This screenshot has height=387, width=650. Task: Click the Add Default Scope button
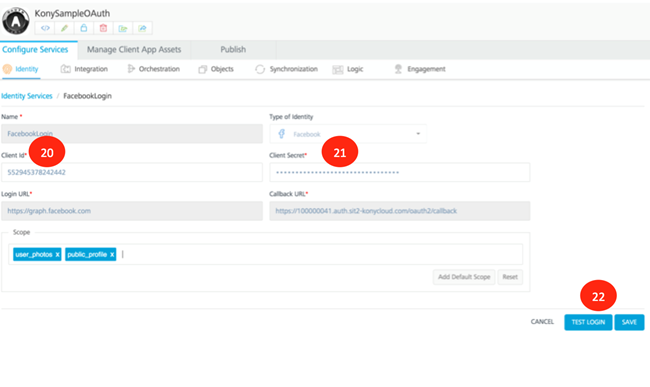coord(464,277)
